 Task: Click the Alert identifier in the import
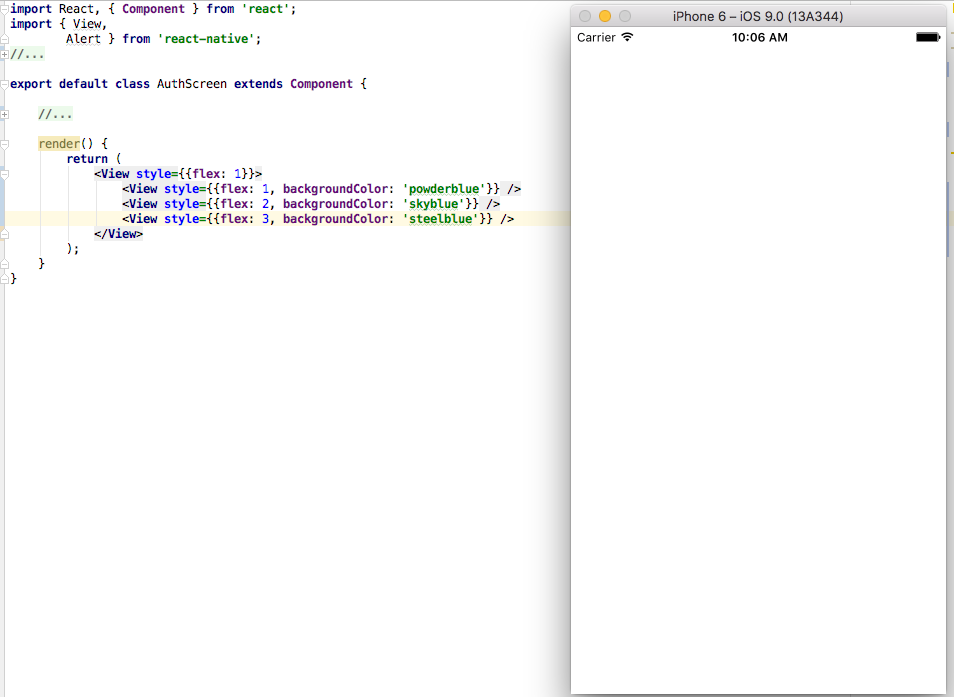tap(83, 39)
